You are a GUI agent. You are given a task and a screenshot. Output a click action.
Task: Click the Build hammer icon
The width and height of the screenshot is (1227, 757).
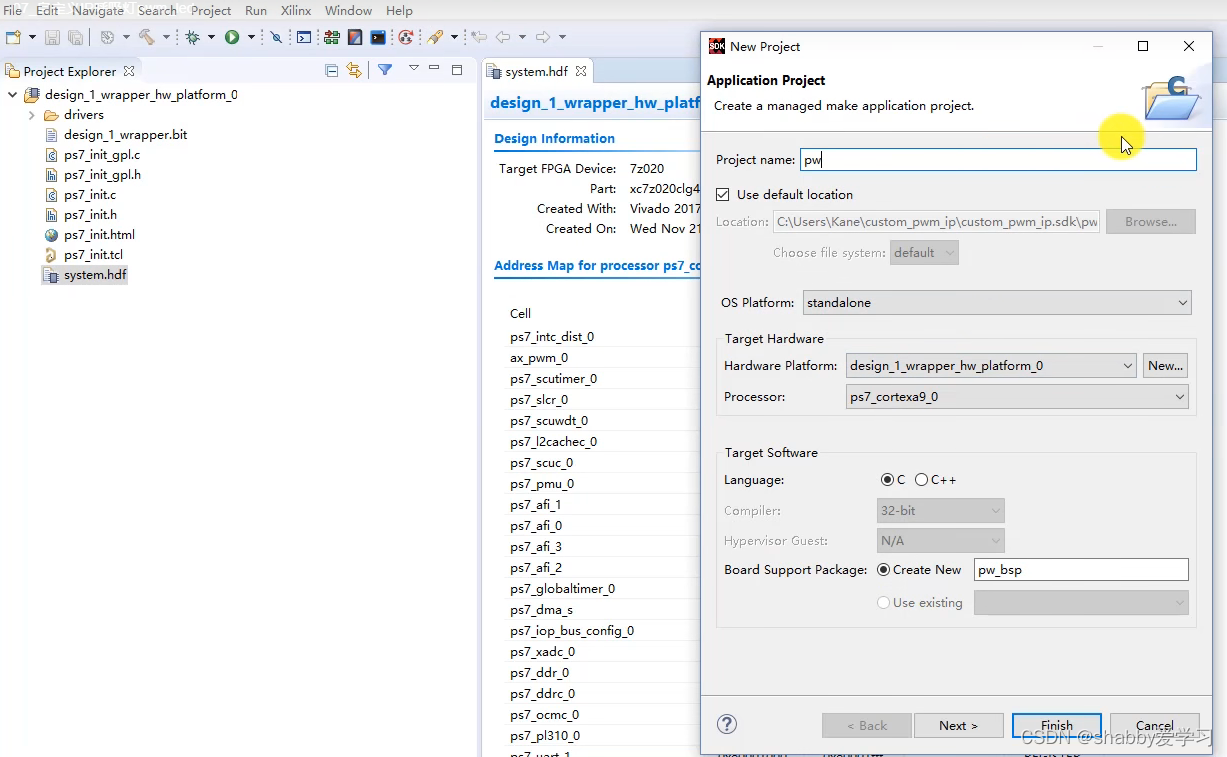tap(146, 37)
